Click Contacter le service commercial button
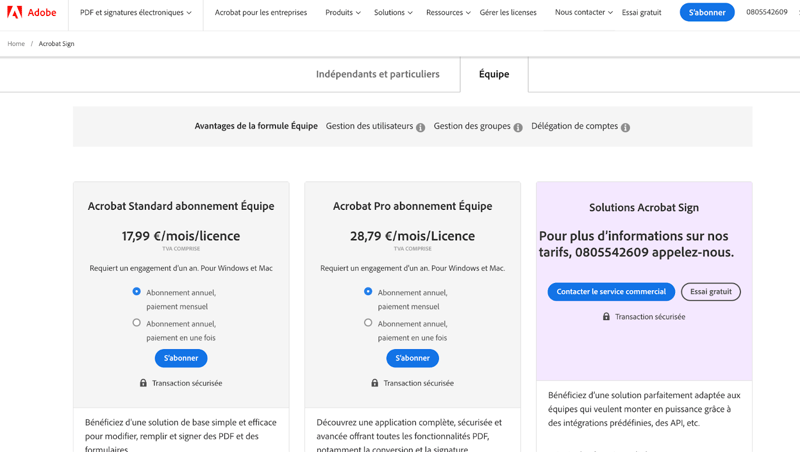 [611, 292]
